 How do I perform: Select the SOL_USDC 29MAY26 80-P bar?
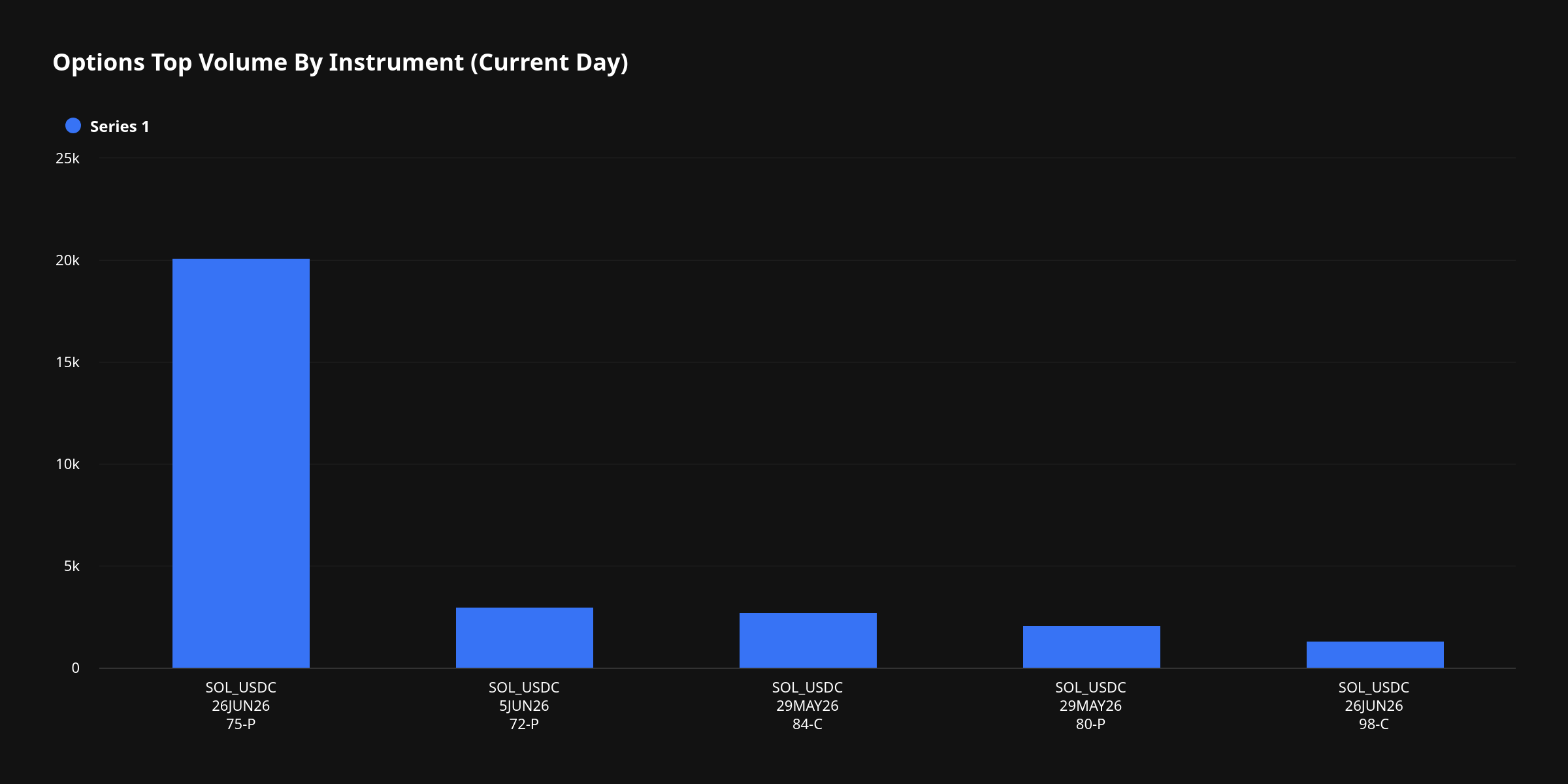point(1092,647)
